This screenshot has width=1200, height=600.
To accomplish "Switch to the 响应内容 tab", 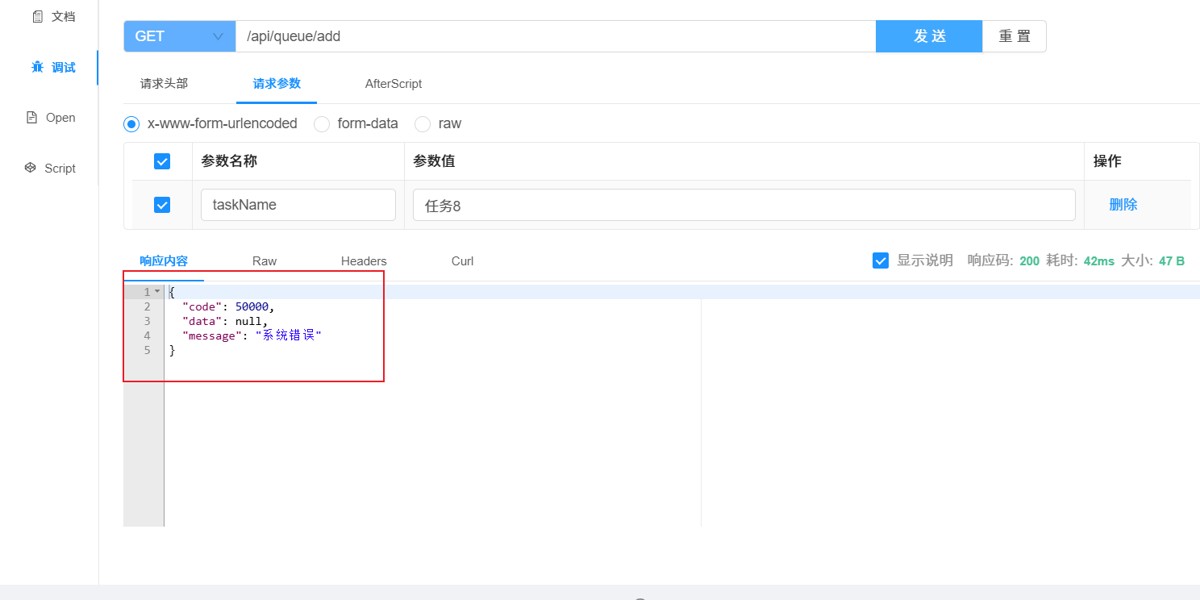I will pos(164,261).
